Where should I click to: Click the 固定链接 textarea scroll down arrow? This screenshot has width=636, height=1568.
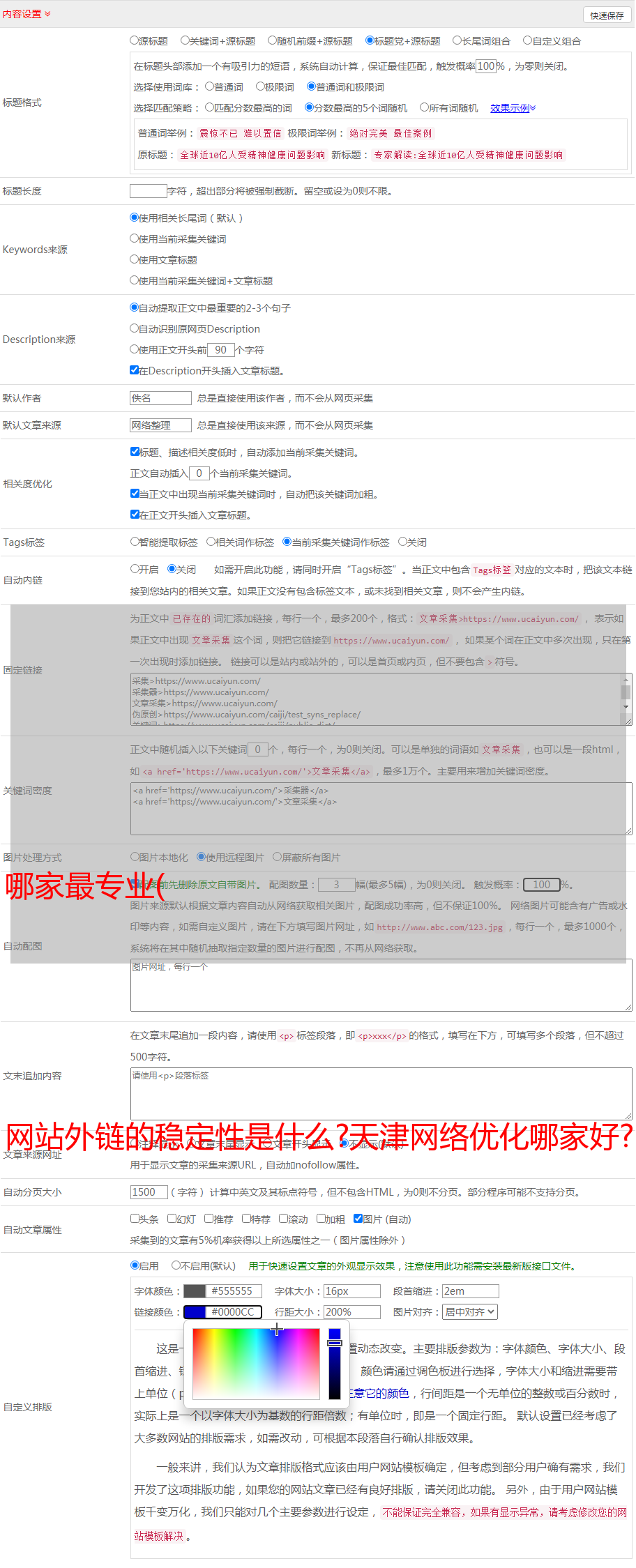(x=626, y=707)
